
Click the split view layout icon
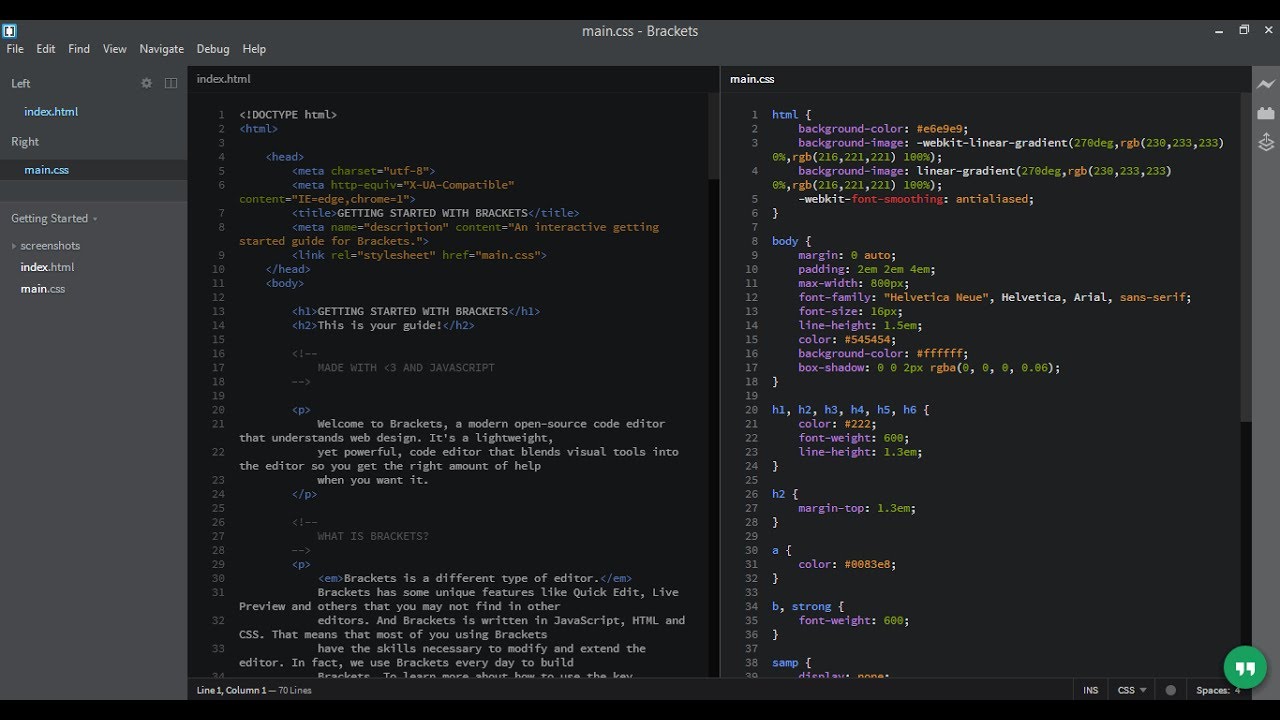click(171, 83)
